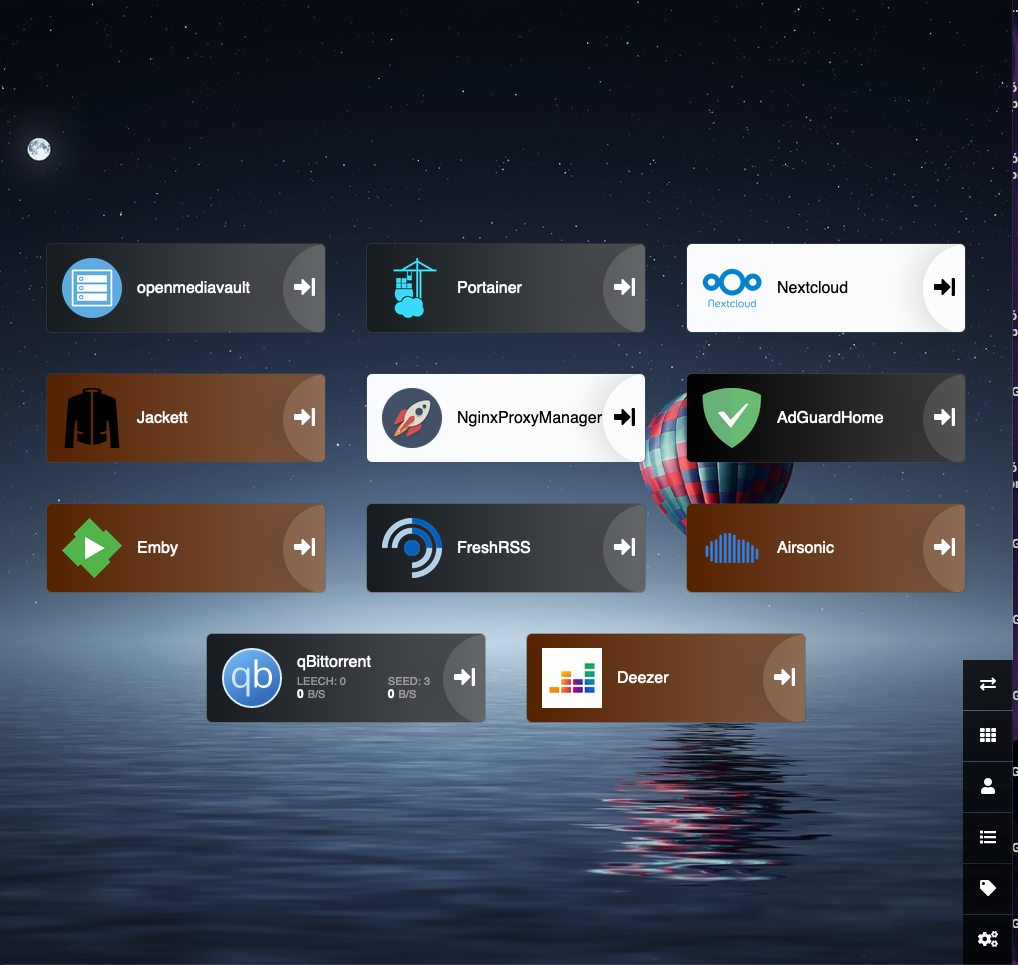Open the user profile sidebar icon
Viewport: 1018px width, 965px height.
point(987,786)
